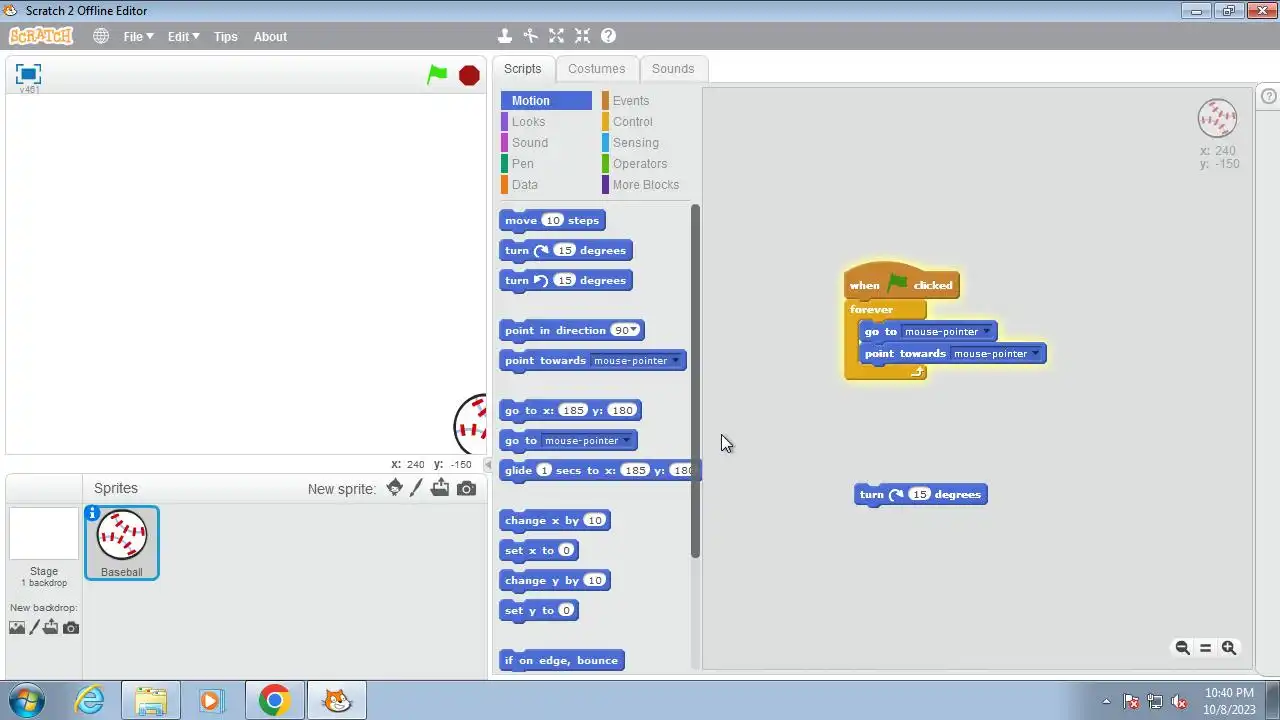Open Baseball sprite info button
The width and height of the screenshot is (1280, 720).
[92, 513]
